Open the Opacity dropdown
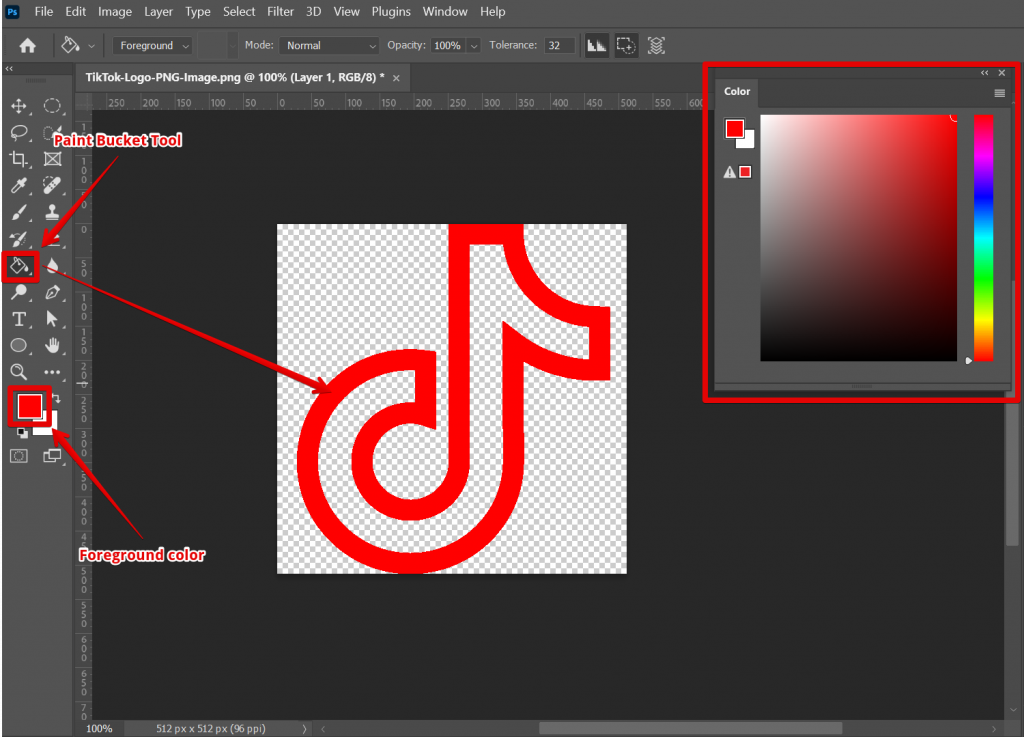Viewport: 1024px width, 737px height. pyautogui.click(x=455, y=45)
